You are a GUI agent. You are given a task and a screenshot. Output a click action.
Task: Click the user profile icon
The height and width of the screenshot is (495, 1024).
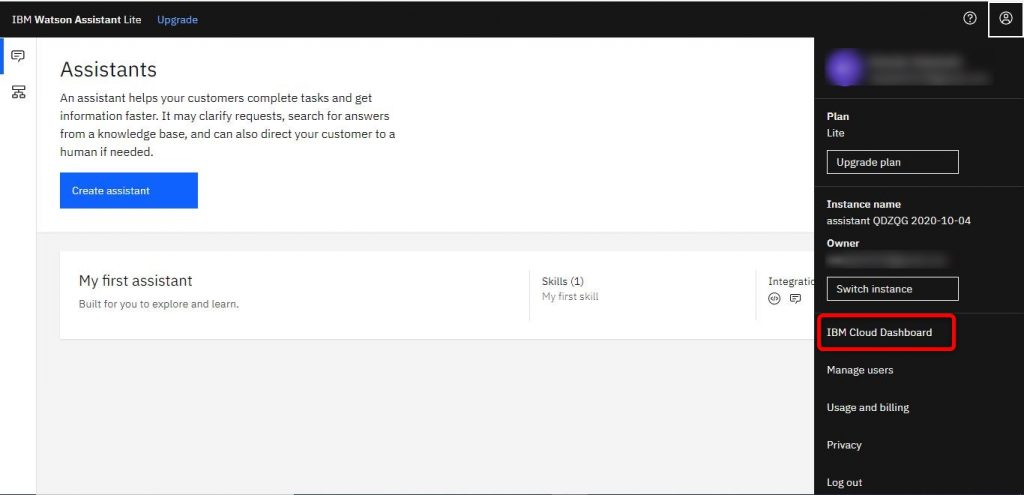[x=1006, y=18]
